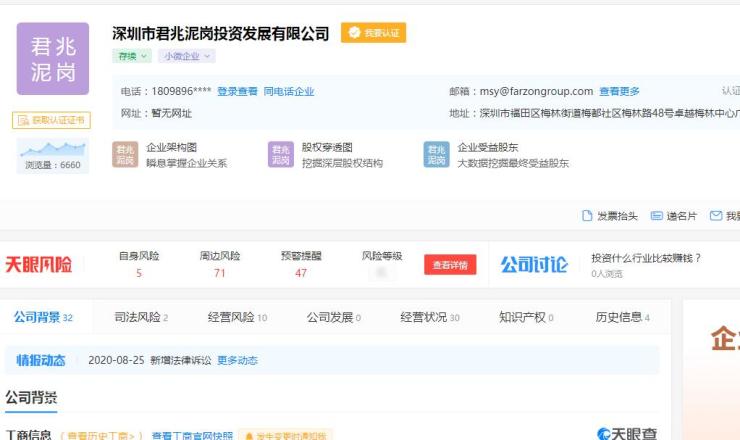The width and height of the screenshot is (740, 440).
Task: Switch to 知识产权 tab
Action: coord(526,317)
